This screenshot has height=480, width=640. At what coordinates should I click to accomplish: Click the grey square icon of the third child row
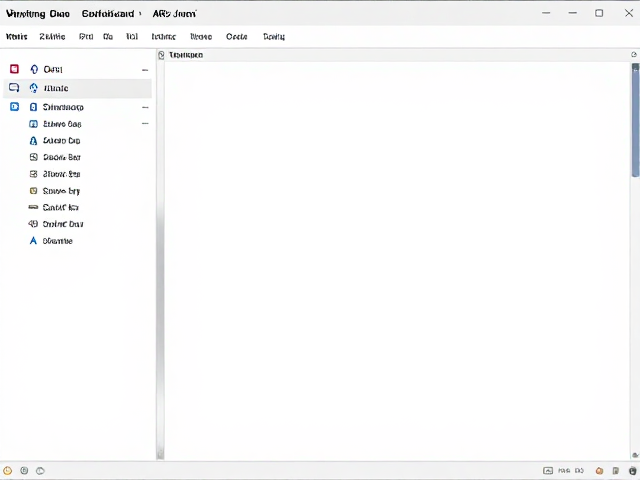[34, 157]
